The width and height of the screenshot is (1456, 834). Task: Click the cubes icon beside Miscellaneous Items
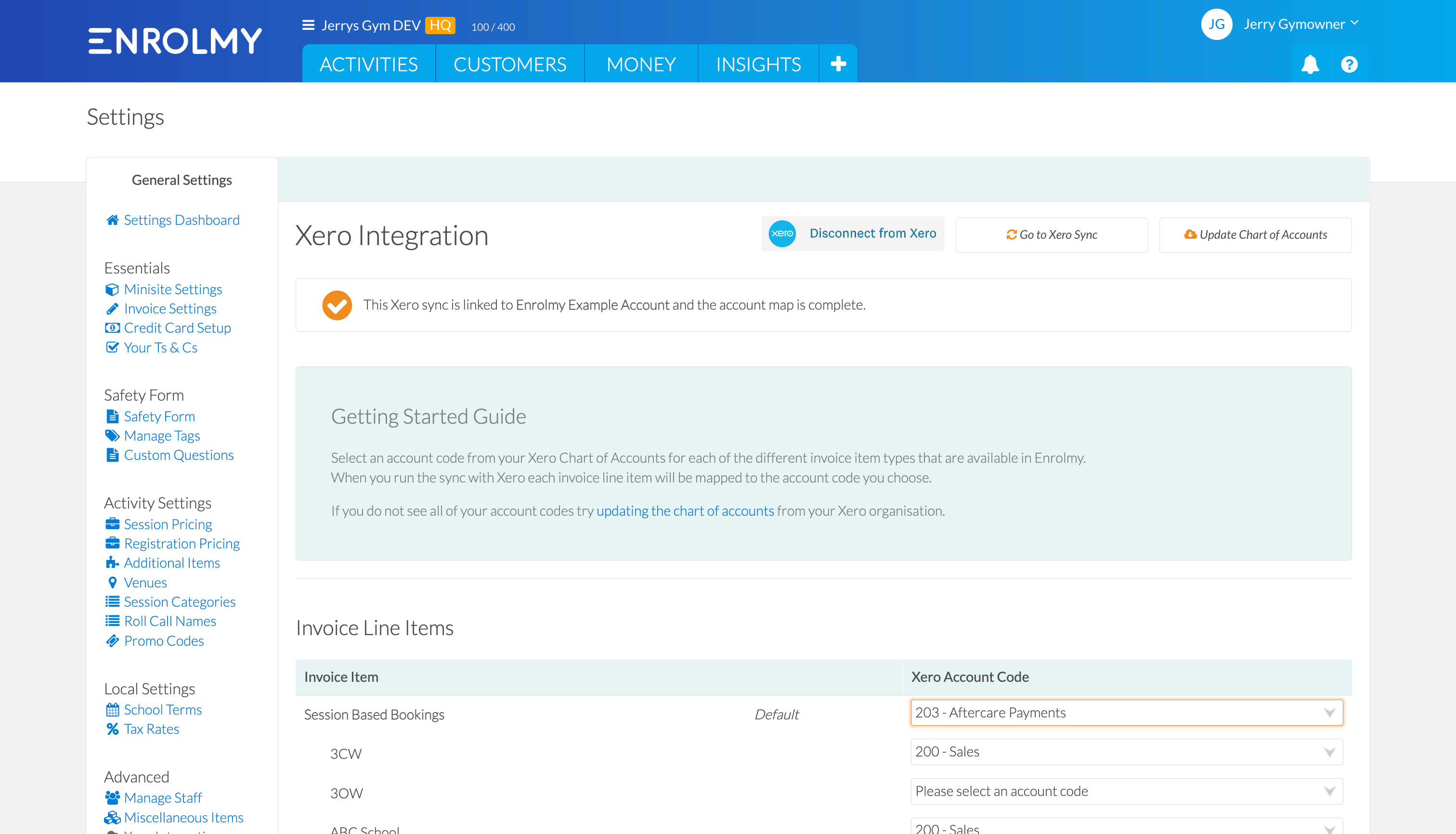112,818
